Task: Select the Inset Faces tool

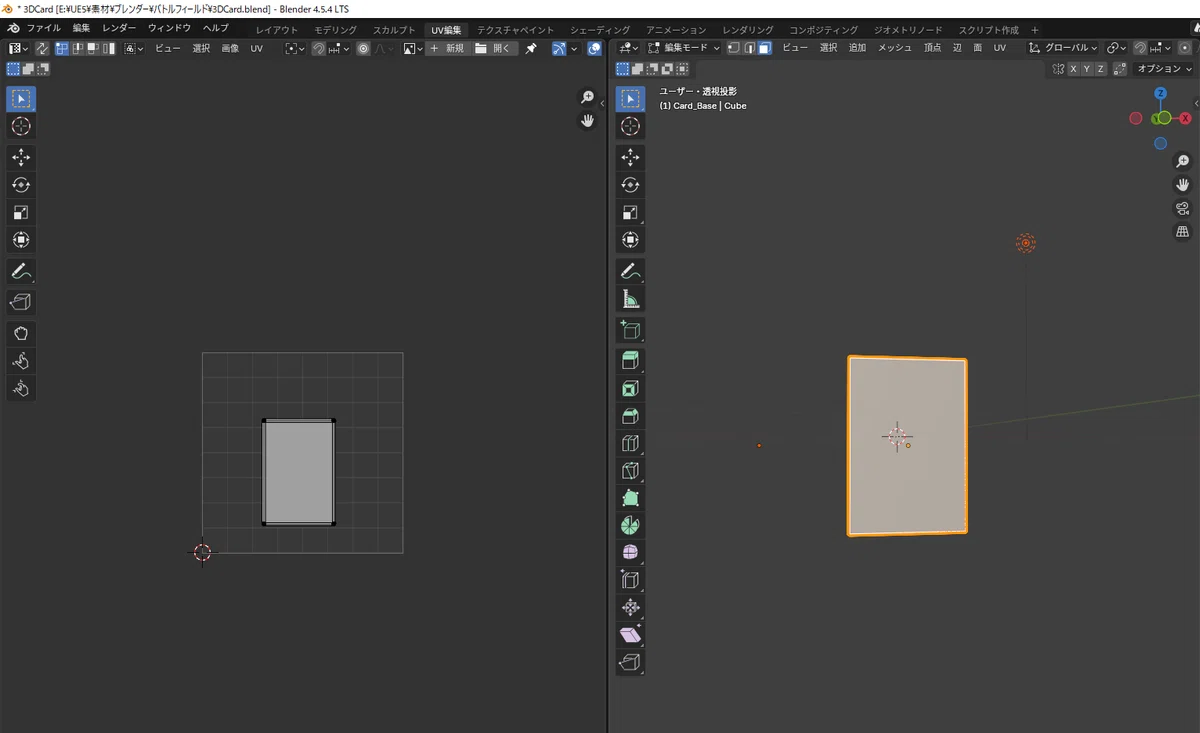Action: [630, 389]
